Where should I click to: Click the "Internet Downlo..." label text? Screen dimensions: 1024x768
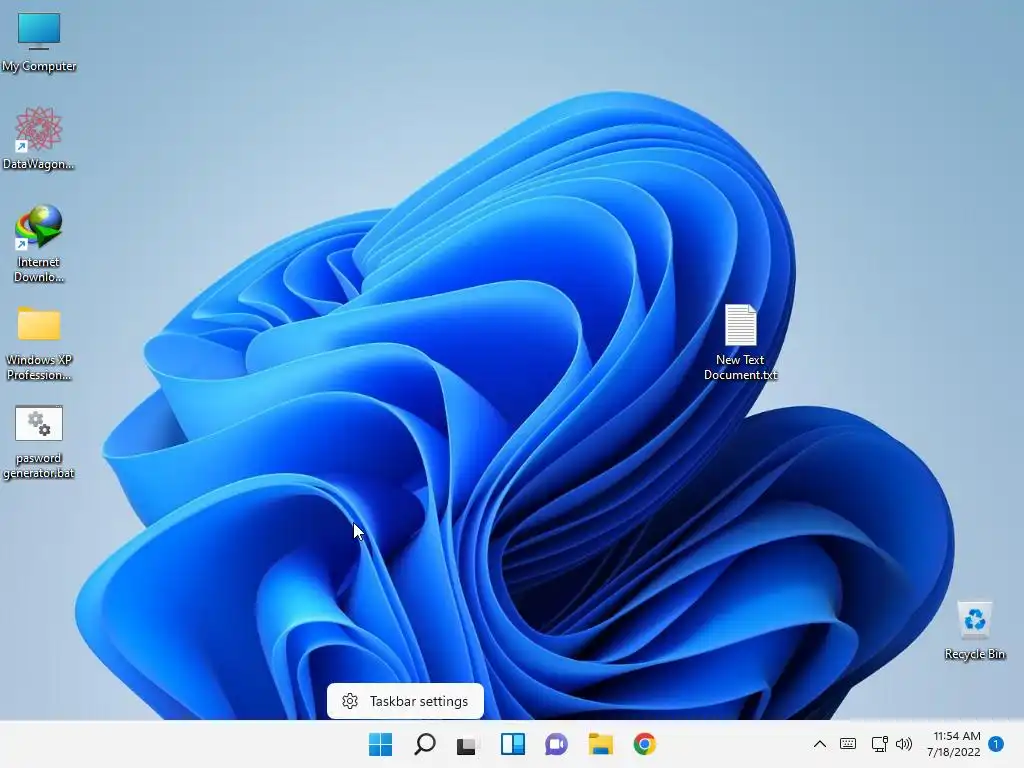pos(39,269)
